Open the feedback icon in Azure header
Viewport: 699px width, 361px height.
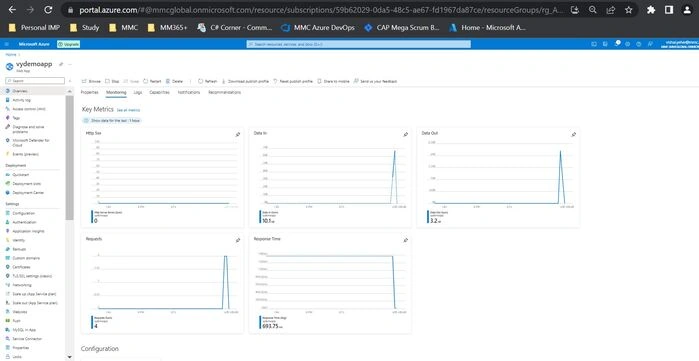coord(650,44)
